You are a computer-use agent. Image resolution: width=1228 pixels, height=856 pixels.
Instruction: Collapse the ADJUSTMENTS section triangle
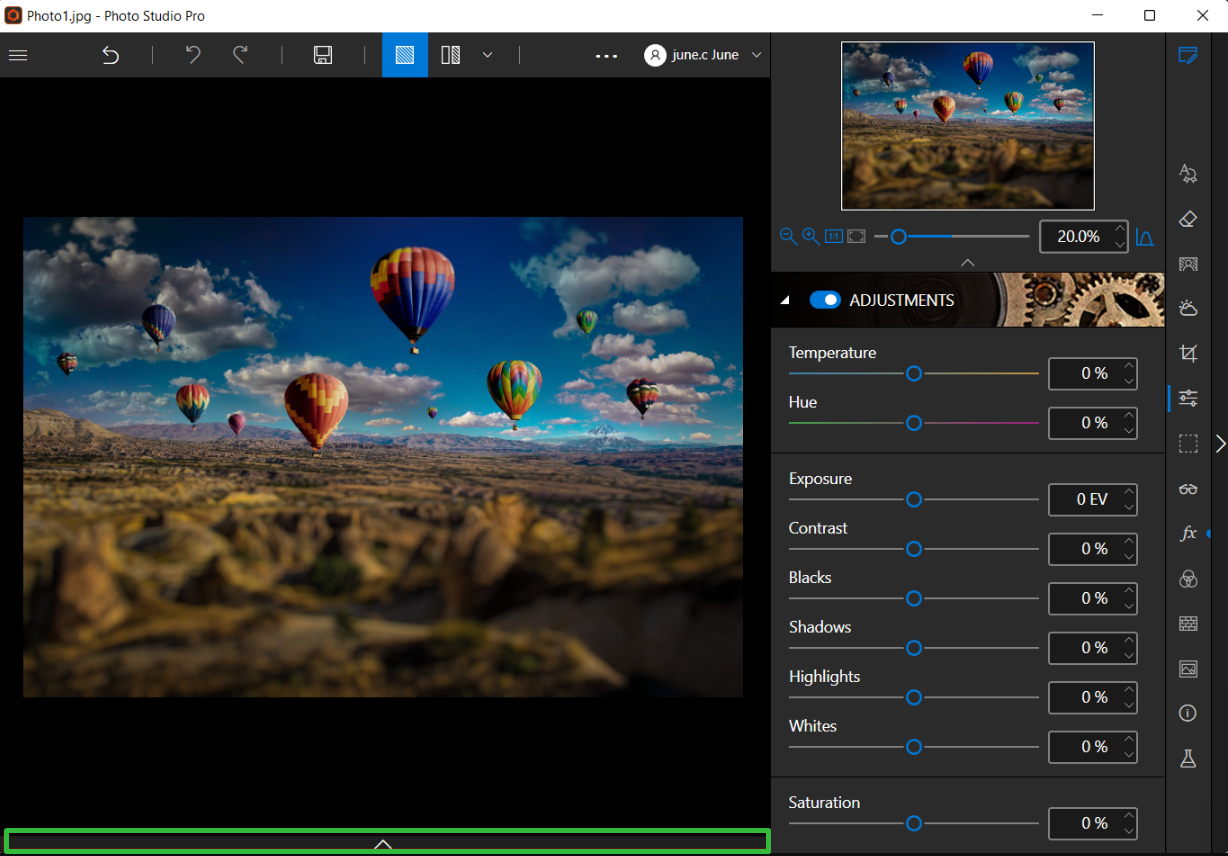tap(785, 300)
